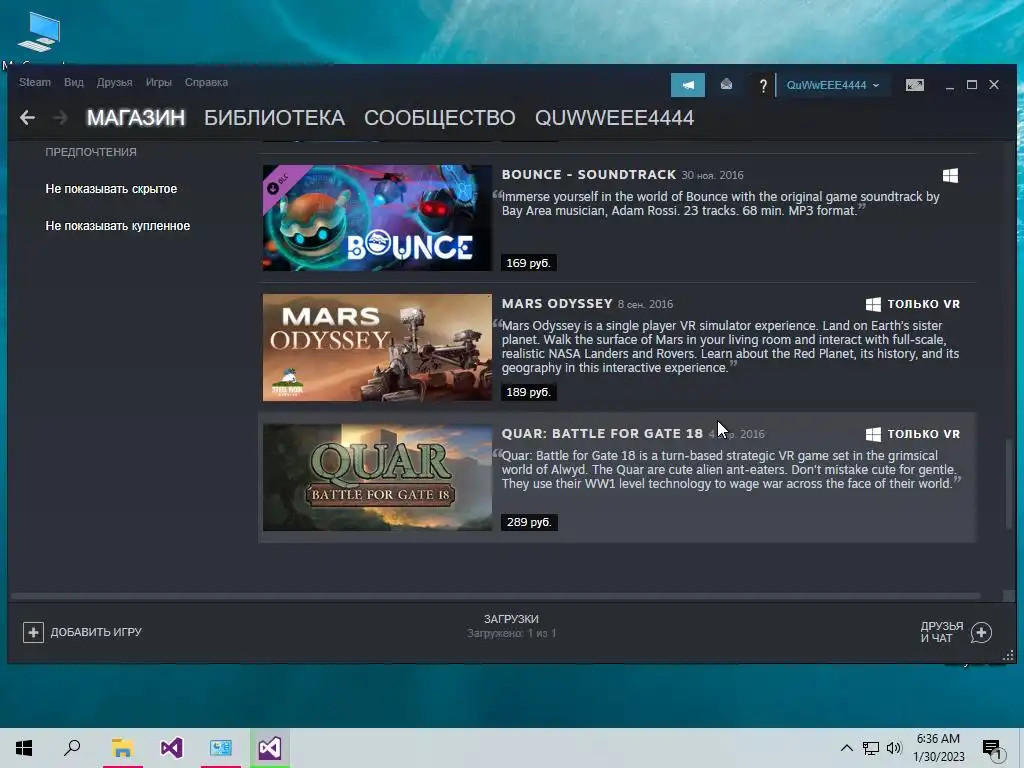The image size is (1024, 768).
Task: Click the ТОЛЬКО VR label on Mars Odyssey
Action: point(923,304)
